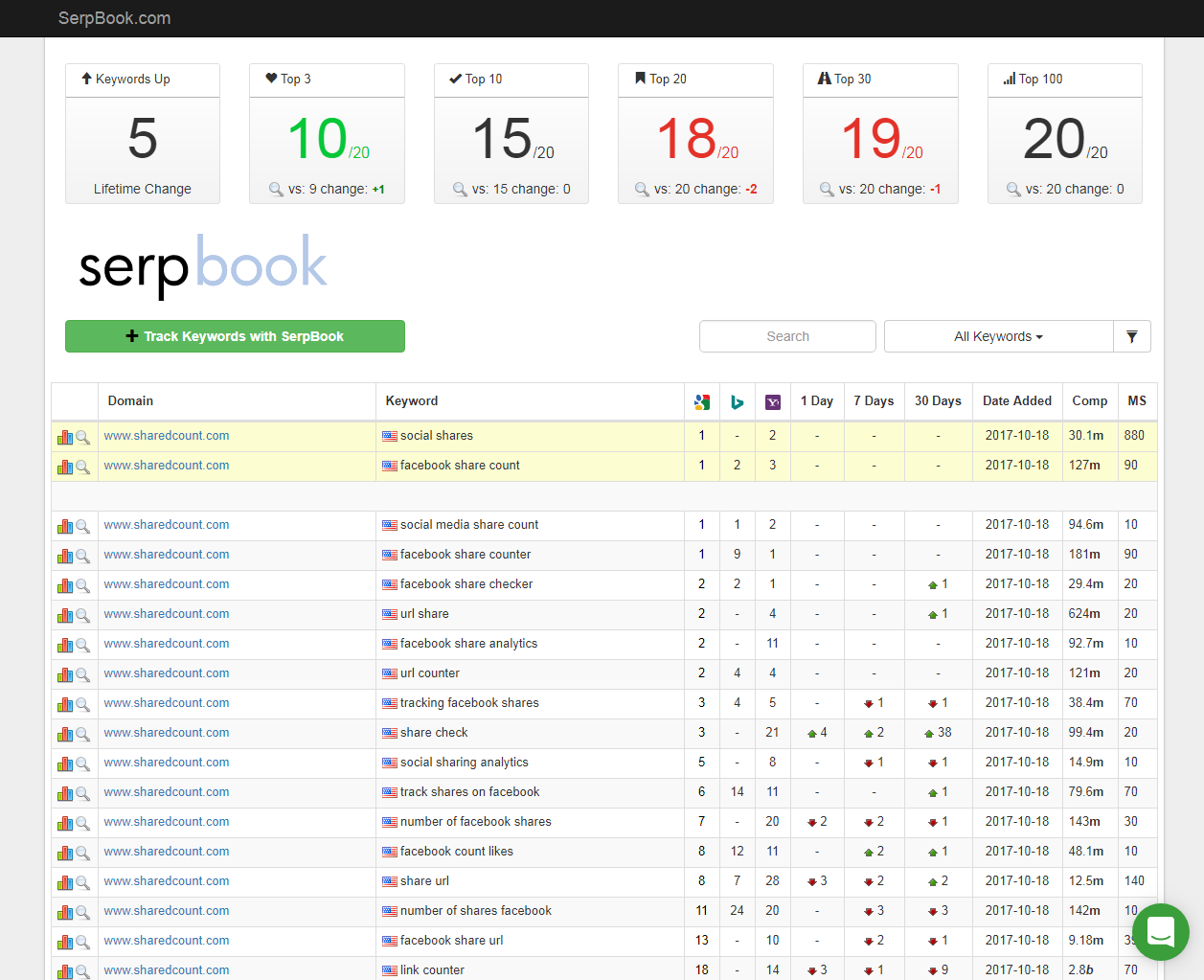Expand the All Keywords dropdown
The image size is (1204, 980).
pos(998,336)
